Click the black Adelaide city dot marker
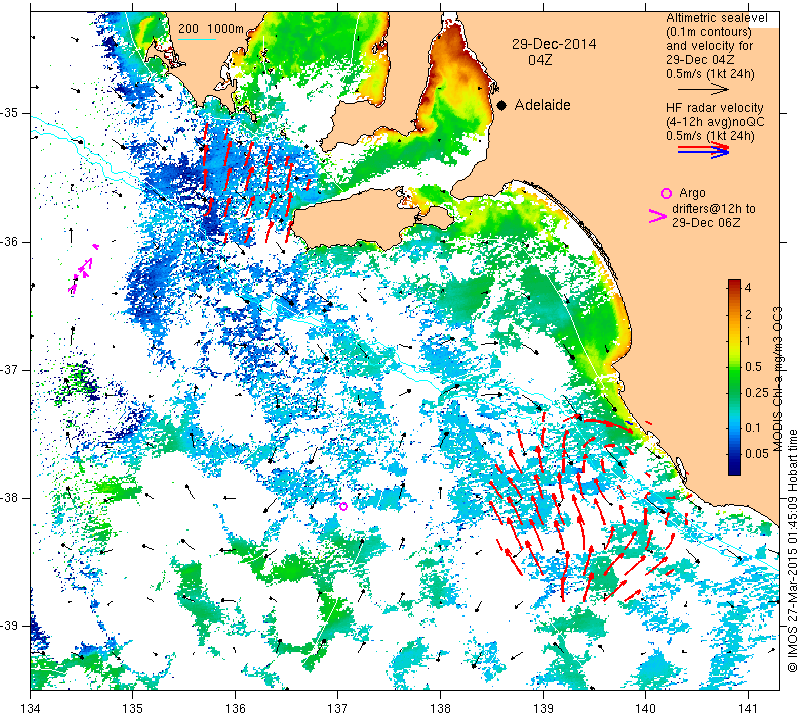Image resolution: width=800 pixels, height=720 pixels. tap(502, 106)
